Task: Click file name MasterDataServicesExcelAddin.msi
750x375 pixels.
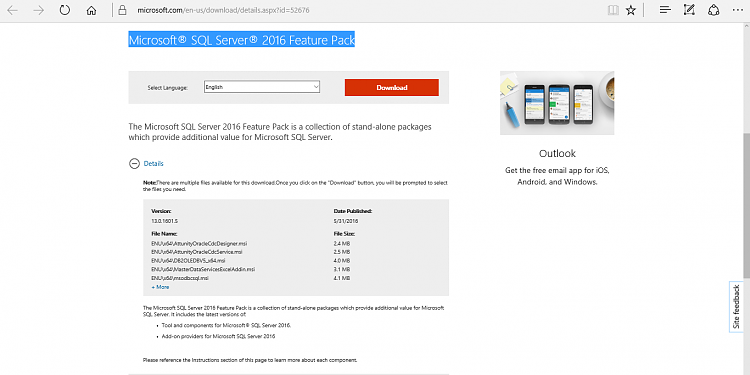Action: point(203,269)
